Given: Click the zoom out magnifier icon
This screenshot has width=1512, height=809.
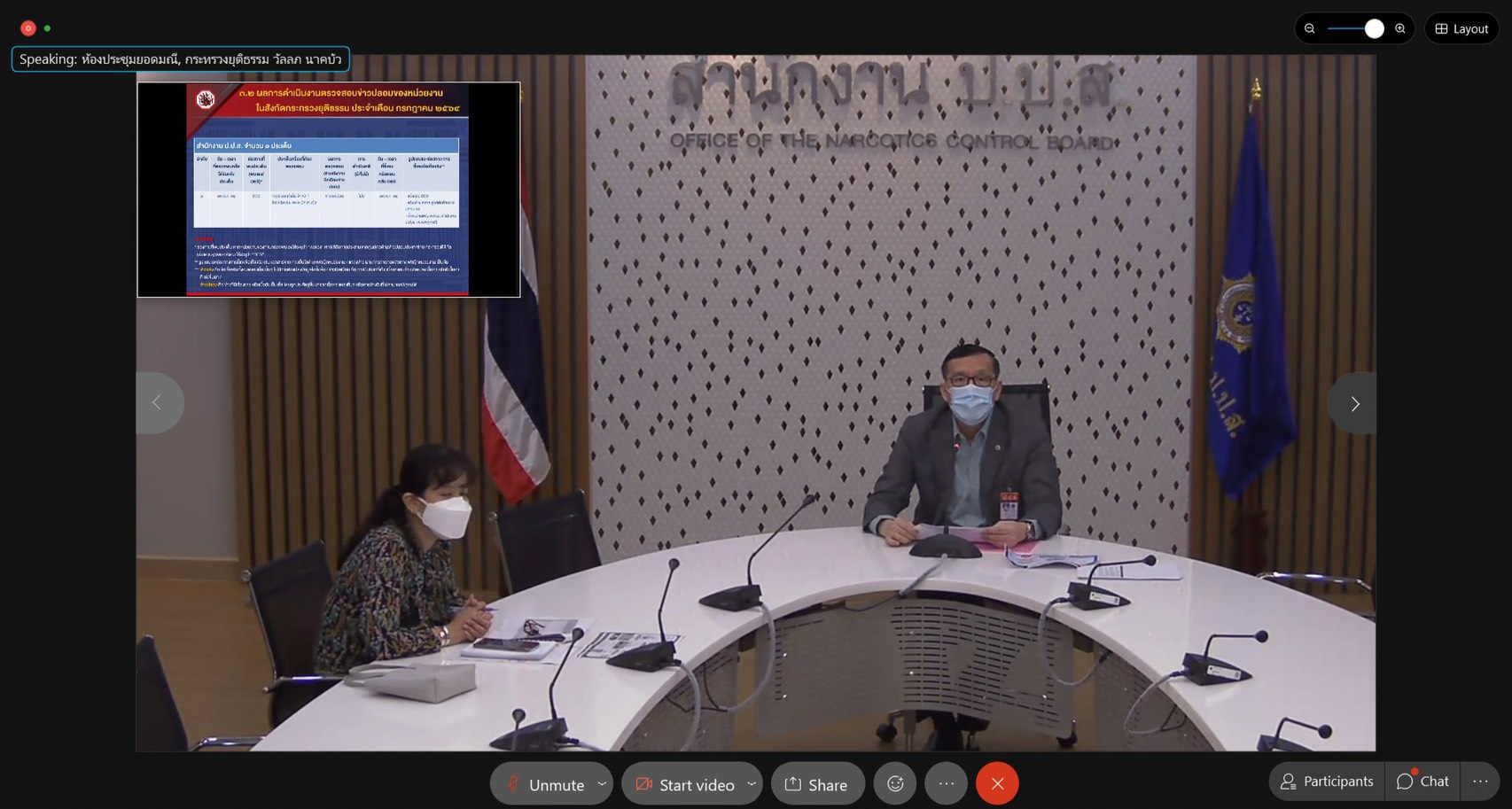Looking at the screenshot, I should click(x=1309, y=28).
